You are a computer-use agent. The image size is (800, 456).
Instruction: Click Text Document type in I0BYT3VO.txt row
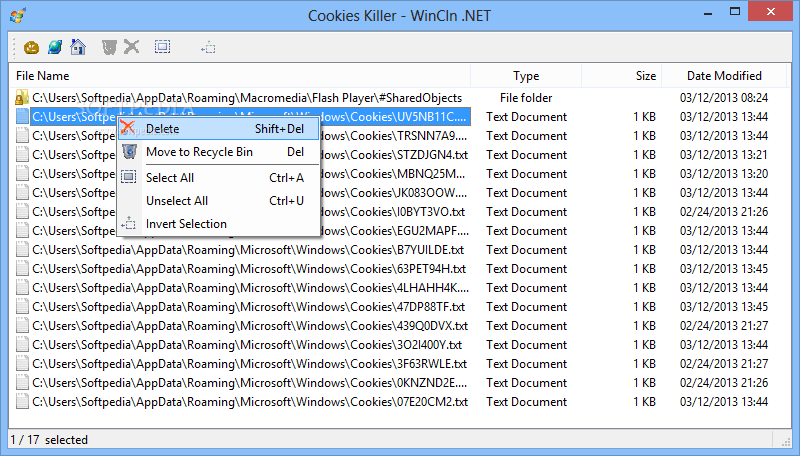click(526, 212)
